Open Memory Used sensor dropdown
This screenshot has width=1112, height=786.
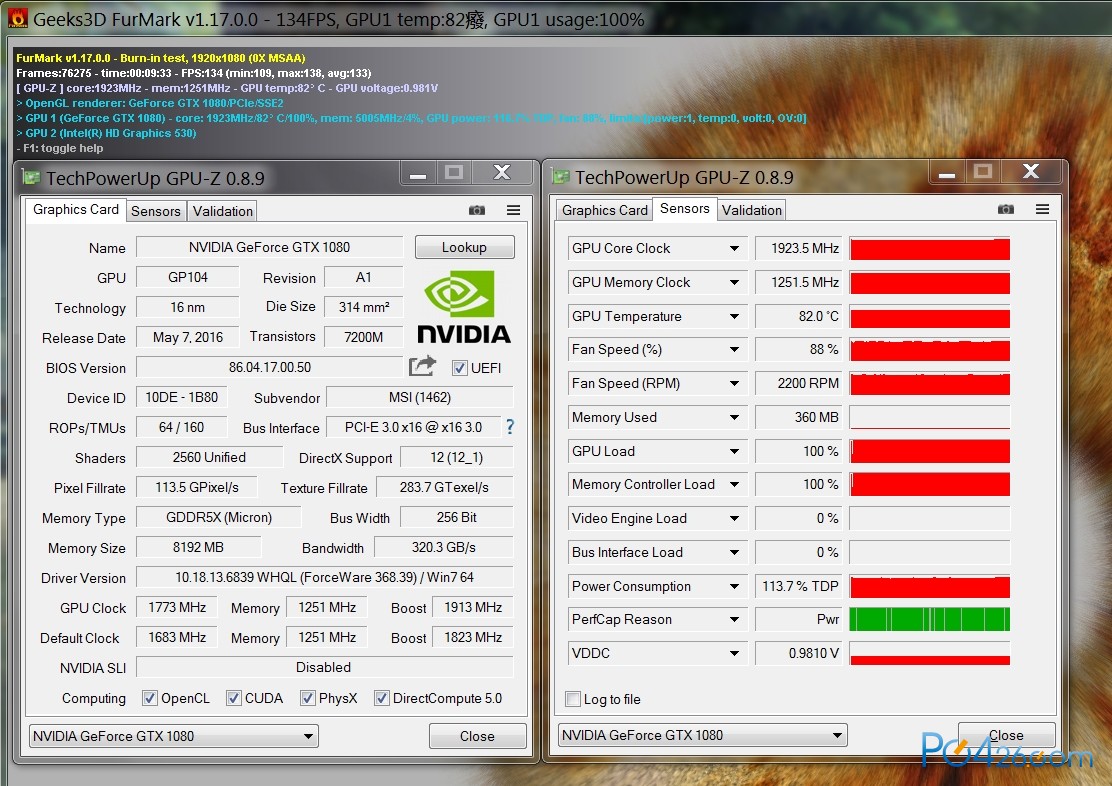pyautogui.click(x=734, y=417)
